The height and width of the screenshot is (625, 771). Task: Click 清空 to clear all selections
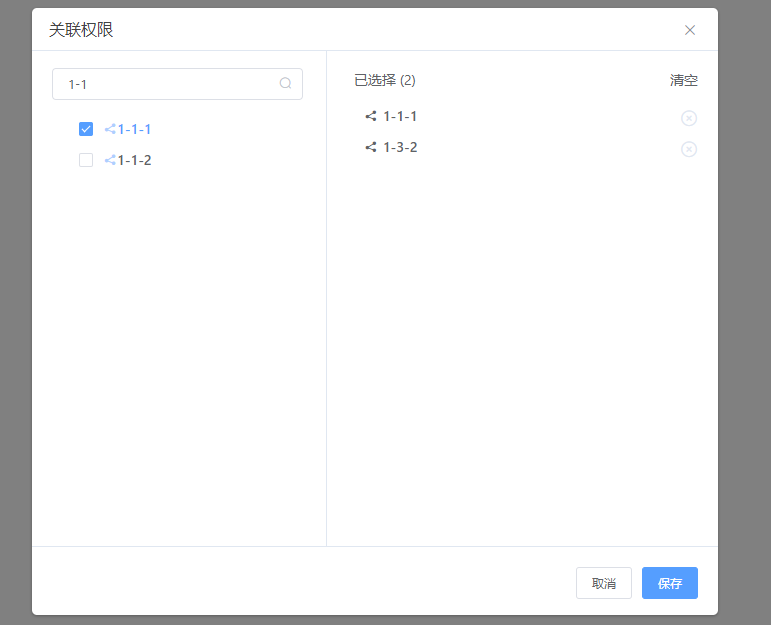(684, 80)
